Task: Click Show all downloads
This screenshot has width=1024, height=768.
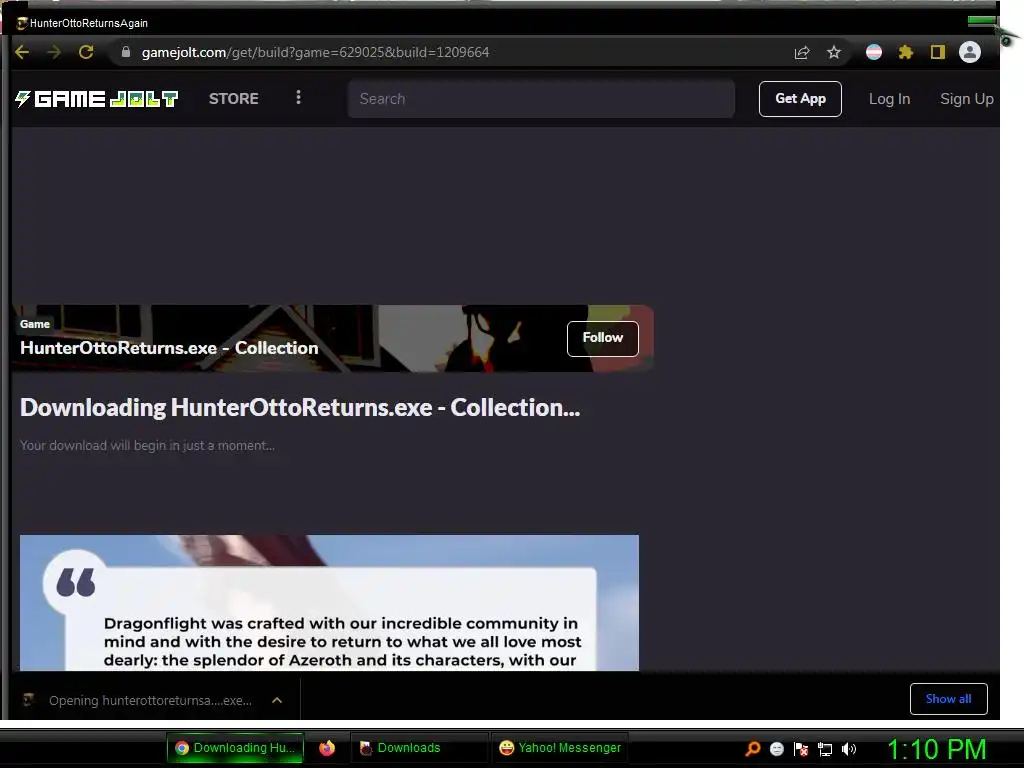Action: tap(948, 699)
